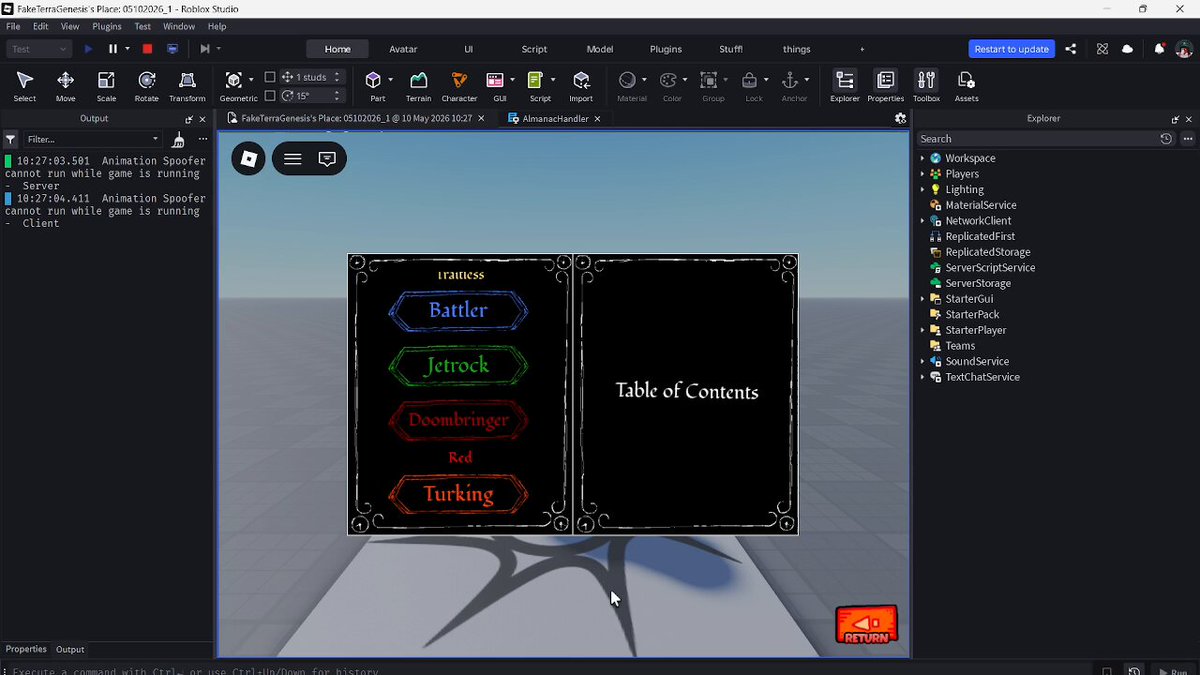This screenshot has height=675, width=1200.
Task: Open the Toolbox panel
Action: pyautogui.click(x=926, y=86)
